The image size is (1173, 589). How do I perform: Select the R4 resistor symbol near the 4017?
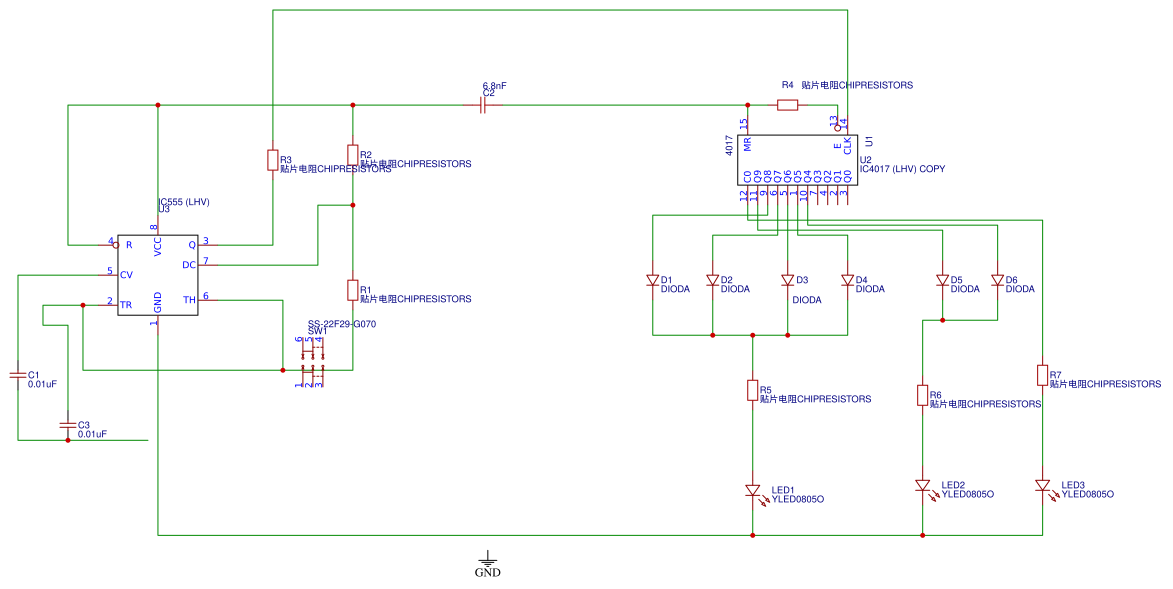tap(787, 106)
